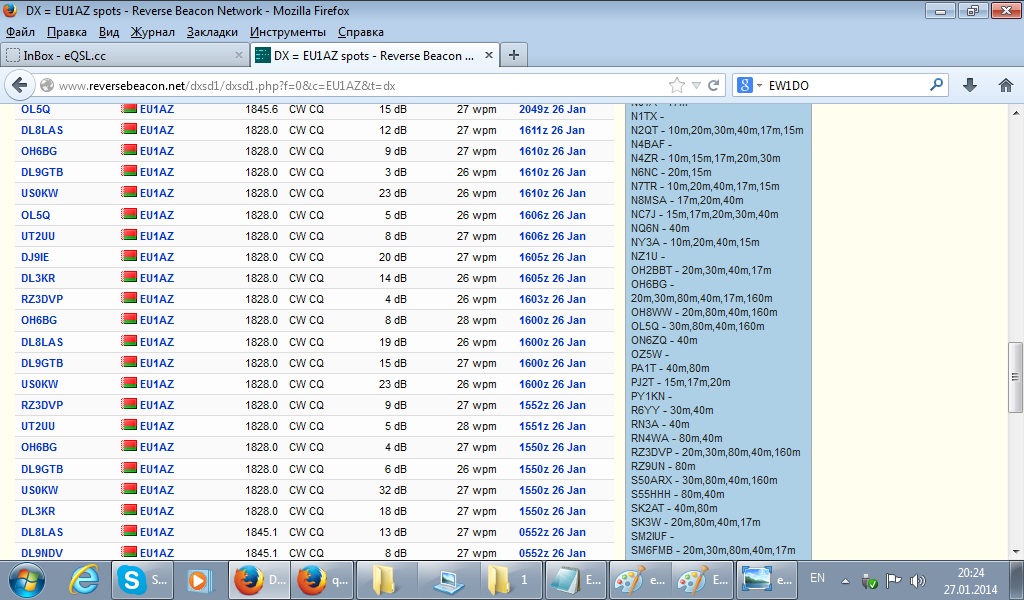The width and height of the screenshot is (1024, 600).
Task: Open the URL history dropdown arrow
Action: click(697, 85)
